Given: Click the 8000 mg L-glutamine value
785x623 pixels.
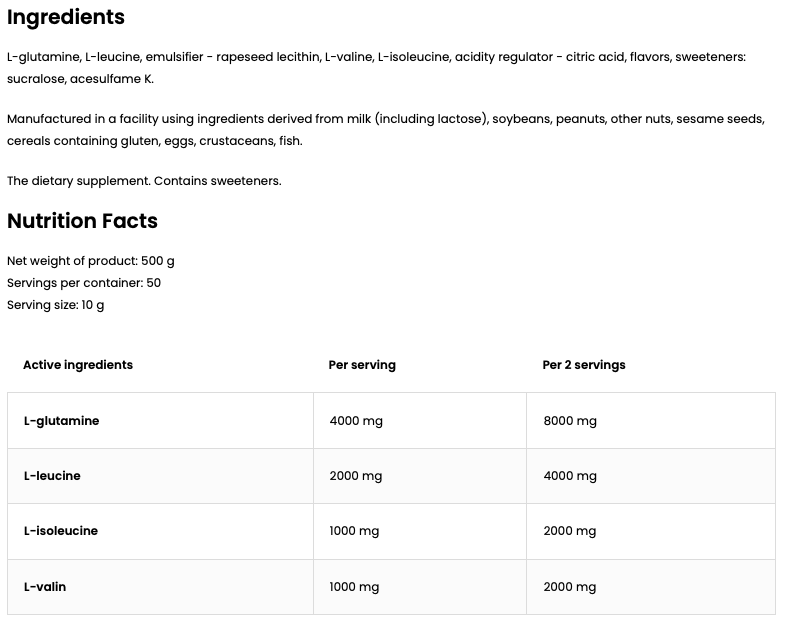Looking at the screenshot, I should [570, 421].
